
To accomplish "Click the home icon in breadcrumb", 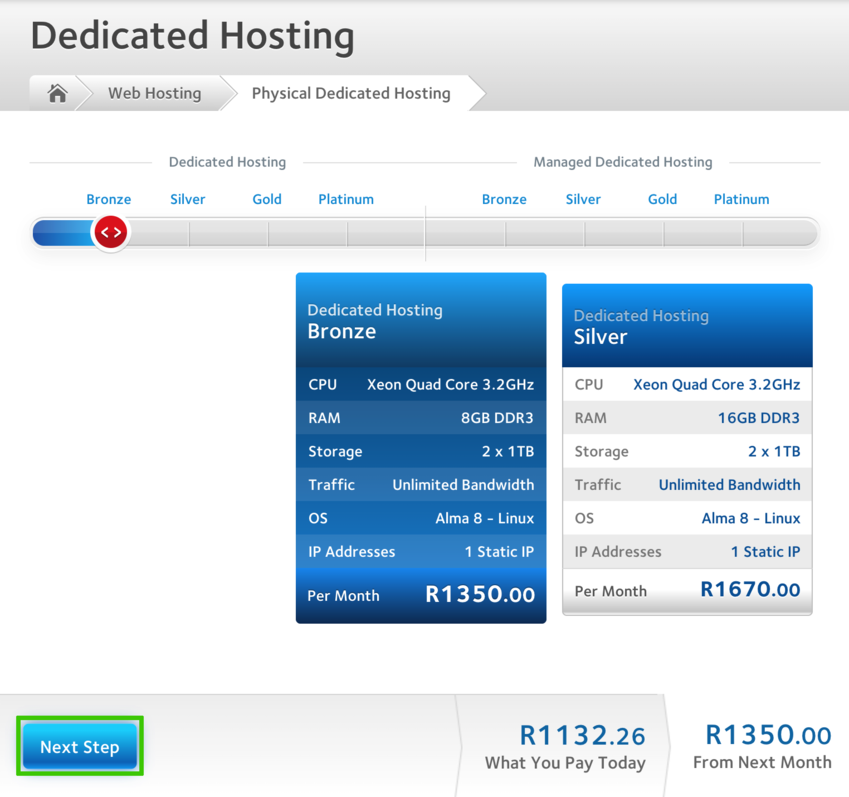I will coord(57,93).
